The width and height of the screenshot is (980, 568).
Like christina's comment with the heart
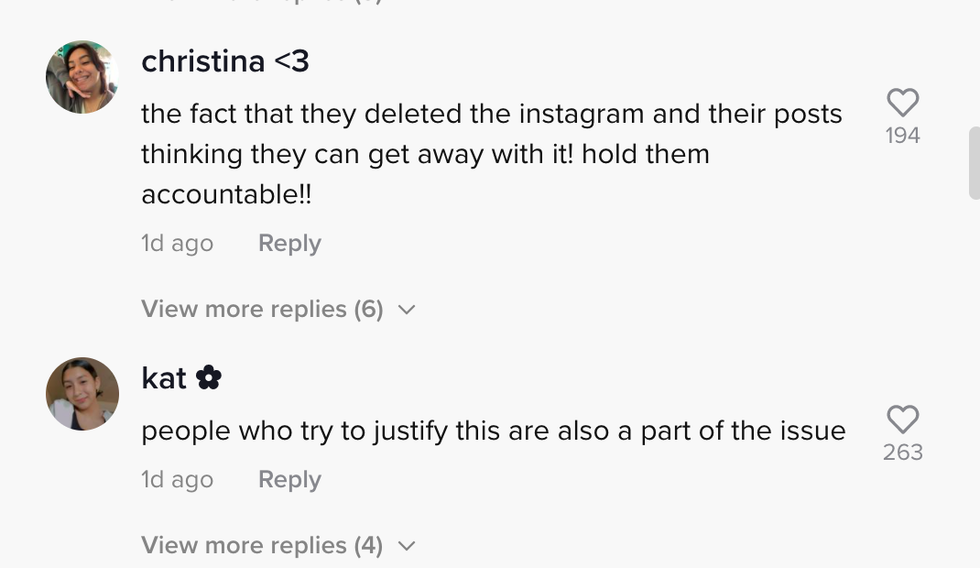[x=902, y=102]
